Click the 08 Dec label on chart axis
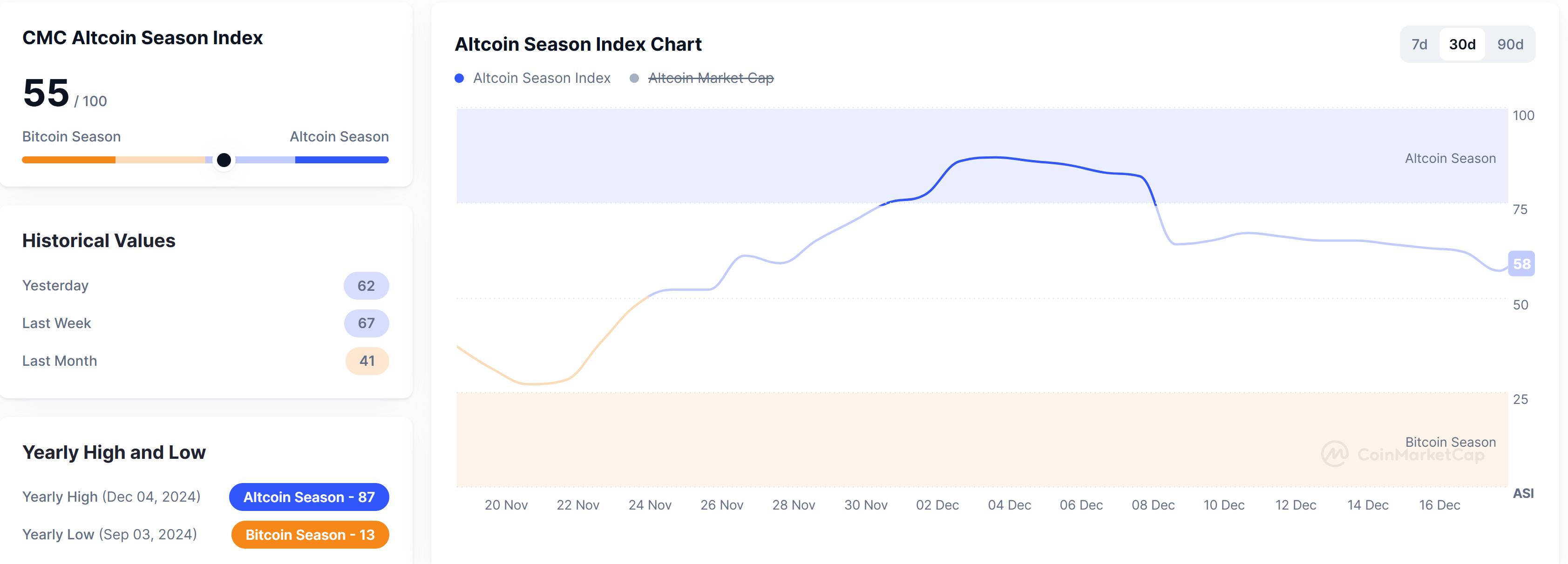 pos(1153,505)
